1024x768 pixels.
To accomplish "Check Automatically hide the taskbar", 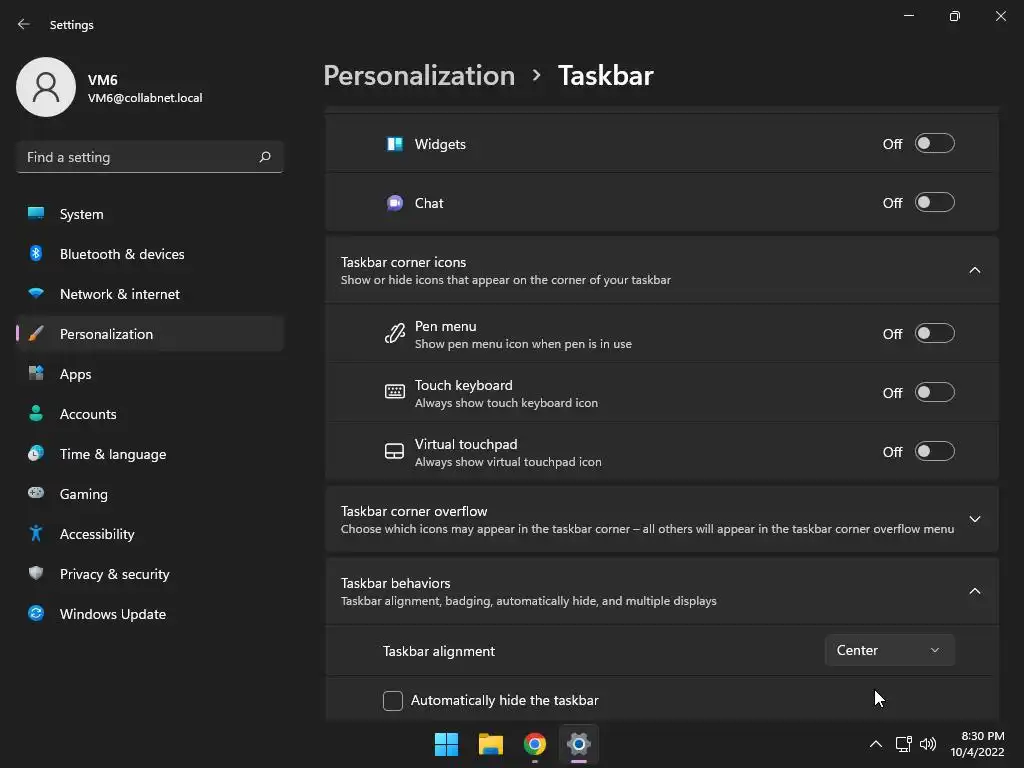I will 393,701.
